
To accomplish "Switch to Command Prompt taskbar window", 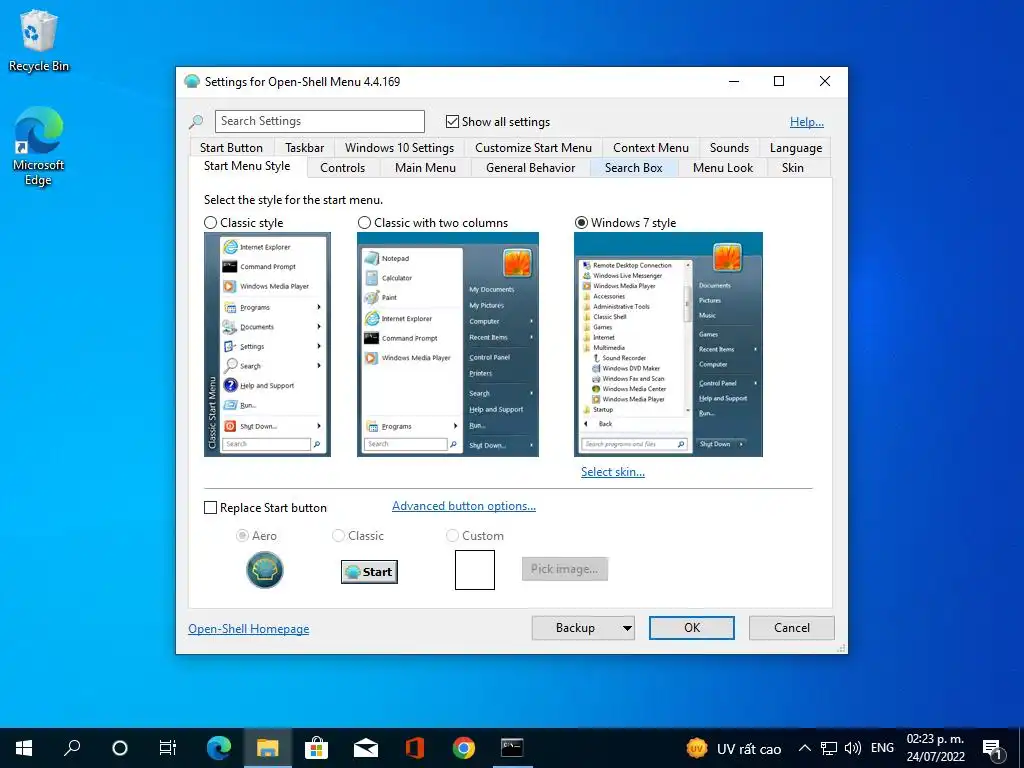I will tap(512, 748).
